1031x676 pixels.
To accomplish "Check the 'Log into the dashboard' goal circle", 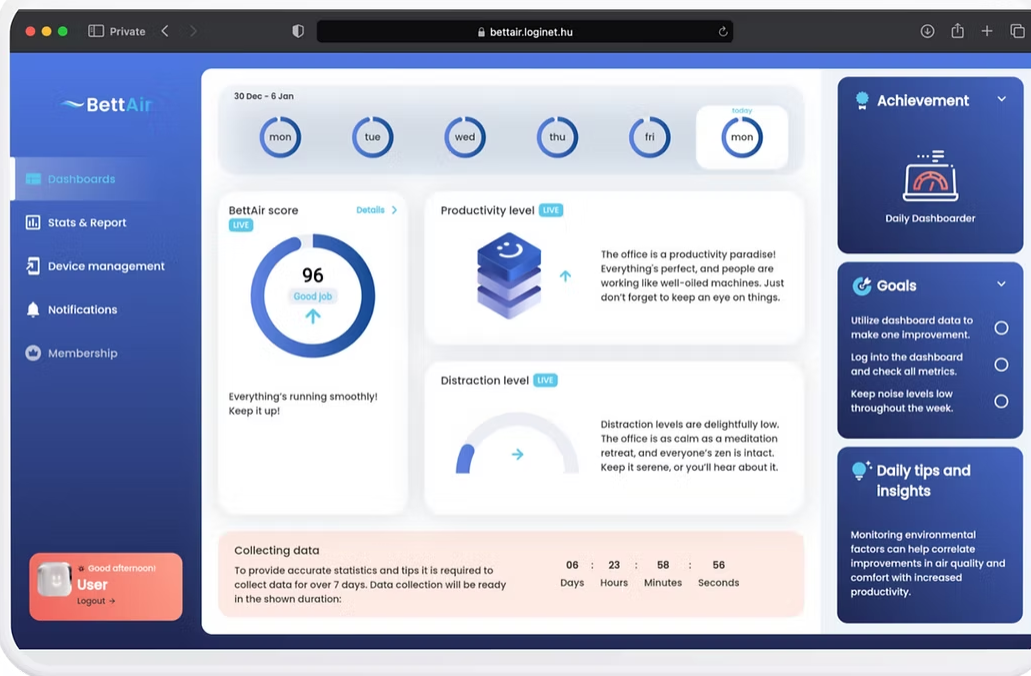I will (x=1001, y=364).
